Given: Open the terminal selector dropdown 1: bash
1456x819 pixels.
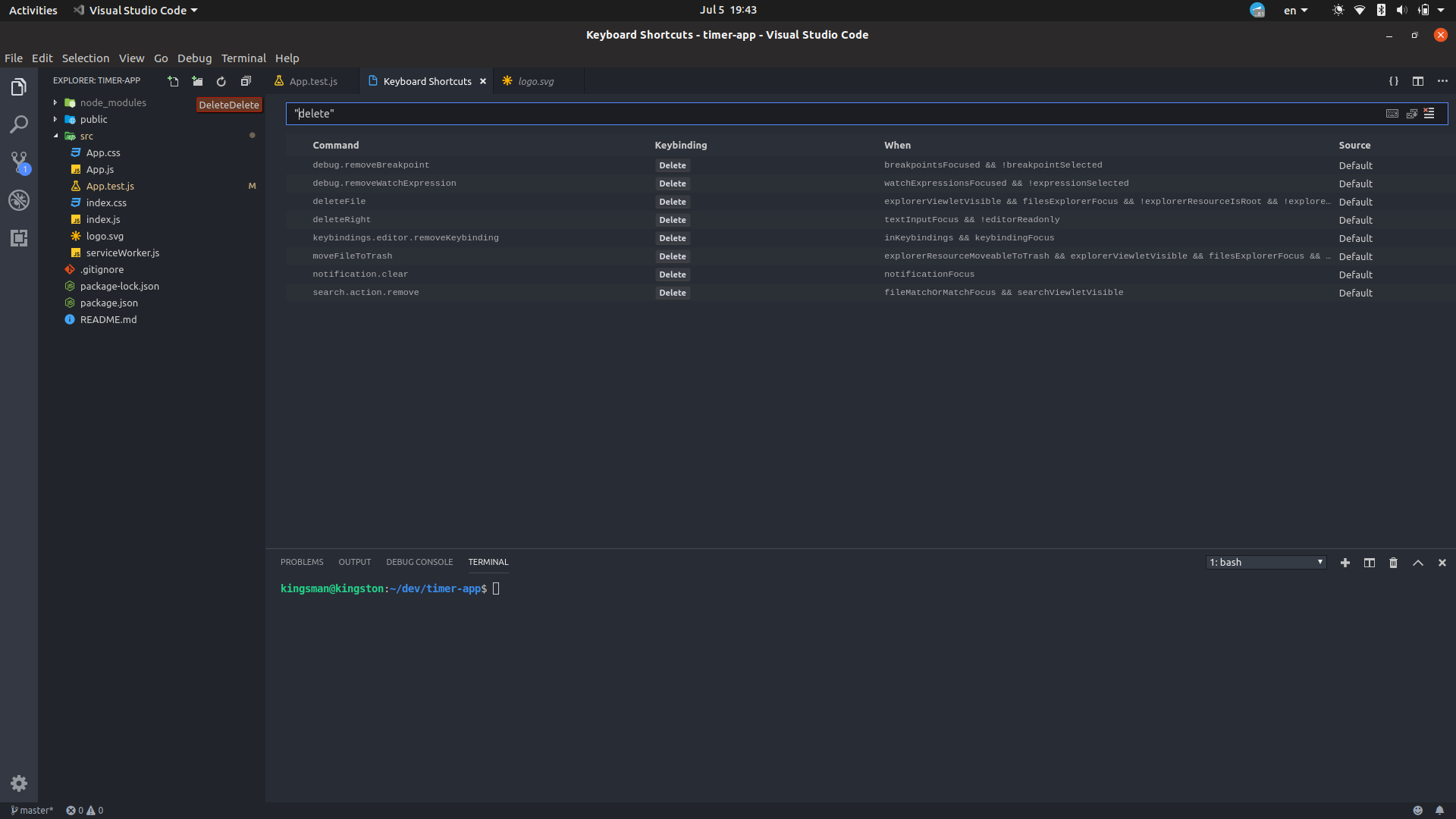Looking at the screenshot, I should click(1266, 563).
